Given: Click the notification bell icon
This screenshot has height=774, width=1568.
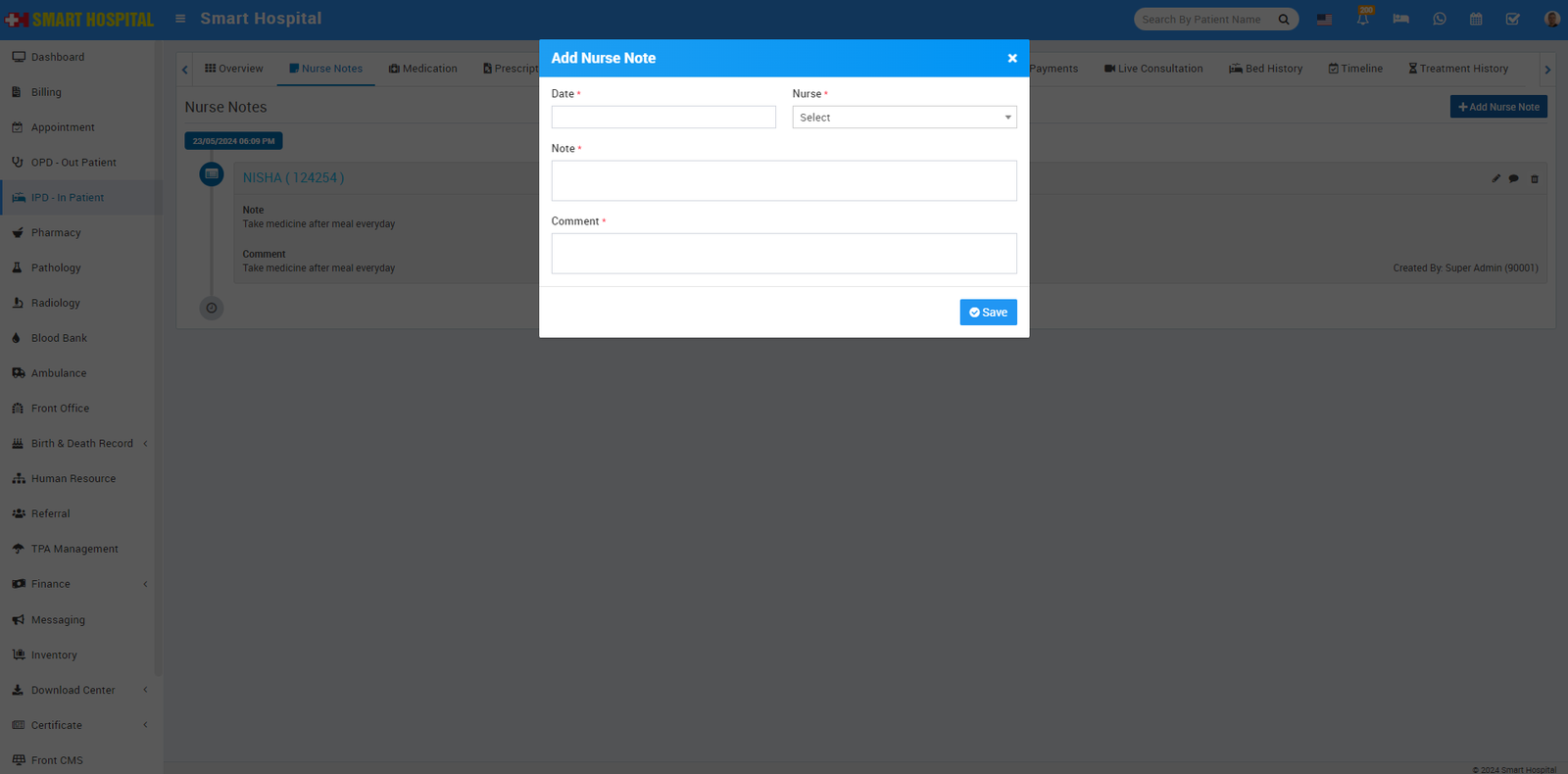Looking at the screenshot, I should pyautogui.click(x=1362, y=20).
